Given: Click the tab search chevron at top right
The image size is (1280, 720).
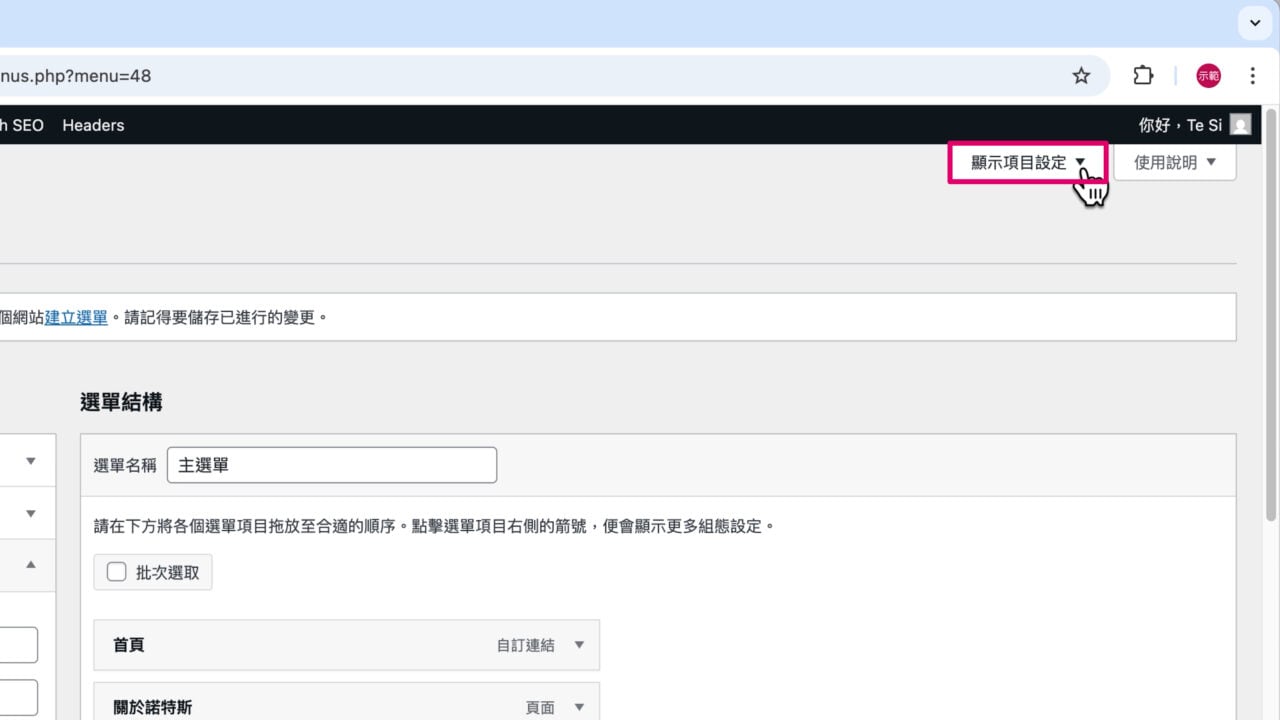Looking at the screenshot, I should pos(1255,23).
